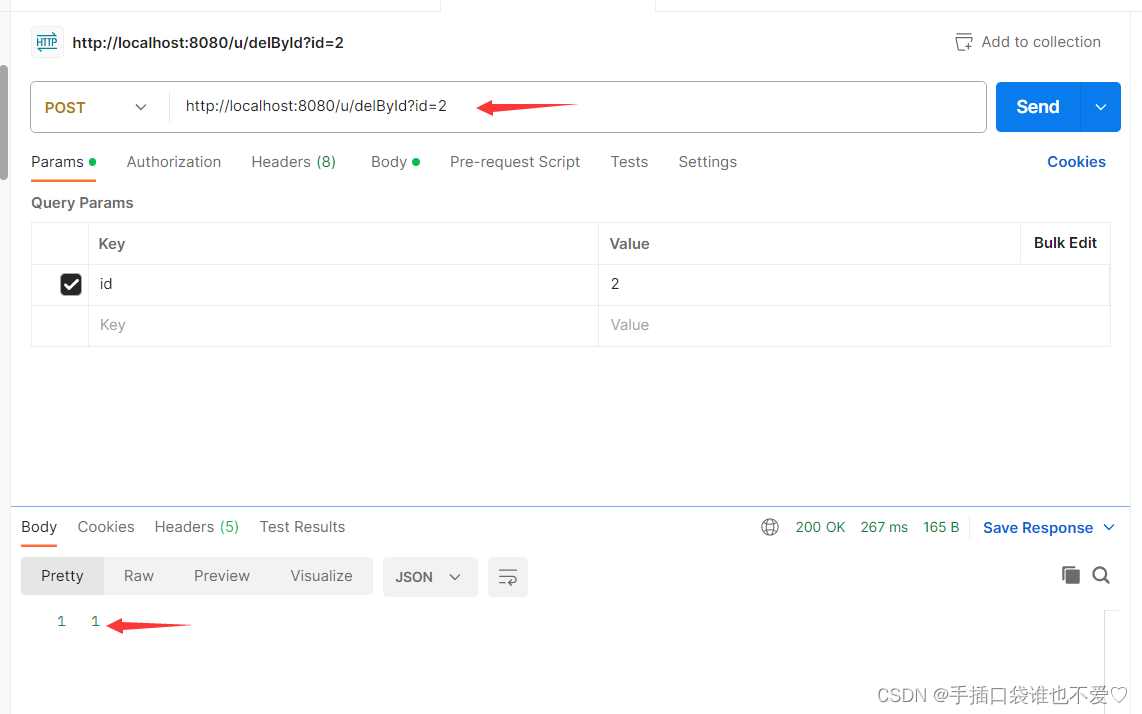Select the Params tab
Screen dimensions: 1142x714
(63, 162)
